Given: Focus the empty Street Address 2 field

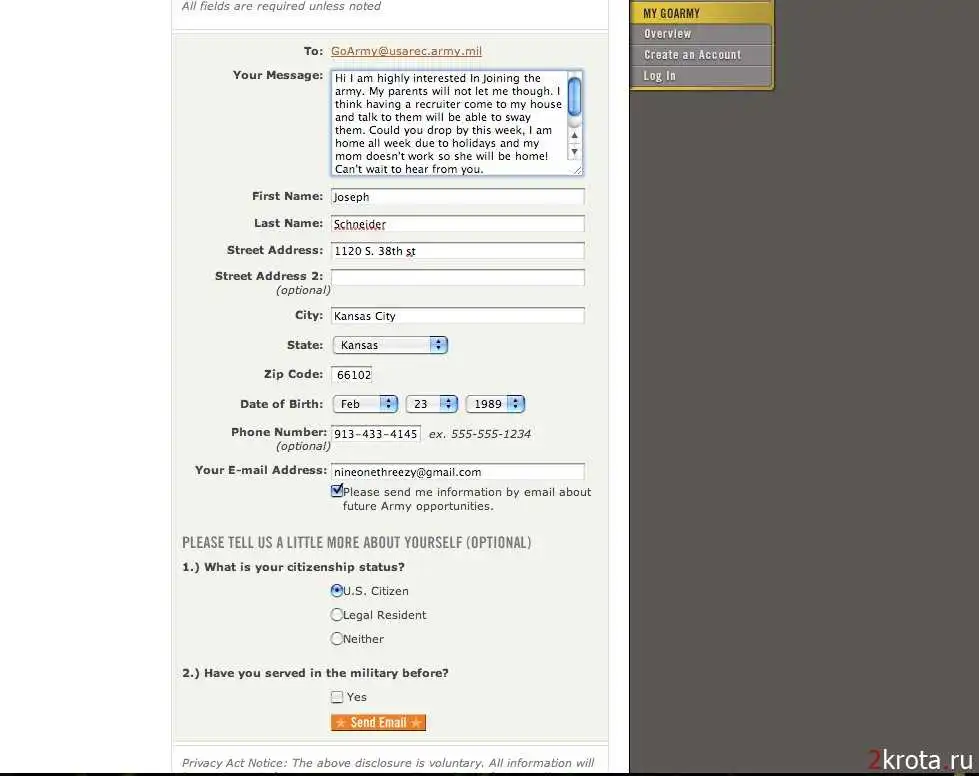Looking at the screenshot, I should 457,277.
